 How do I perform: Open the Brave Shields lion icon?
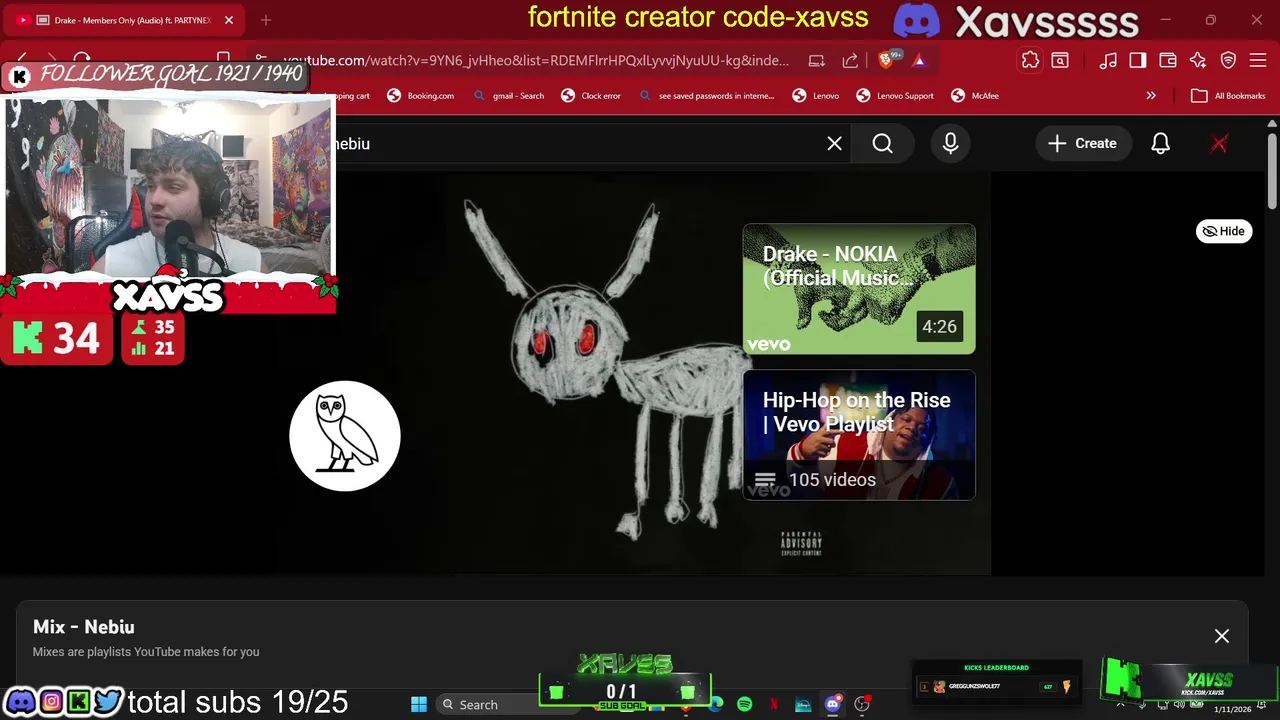(886, 60)
